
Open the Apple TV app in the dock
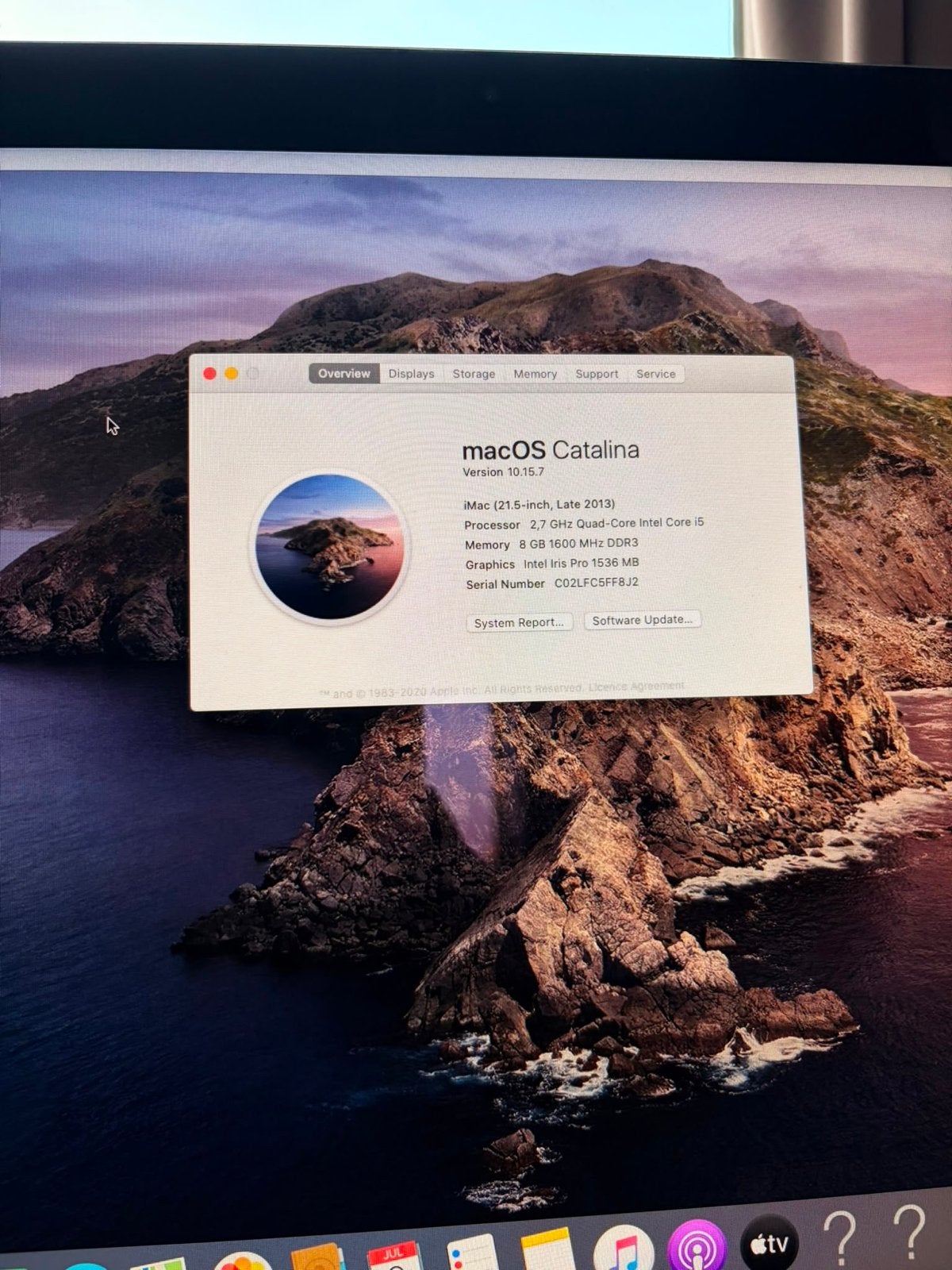point(769,1242)
